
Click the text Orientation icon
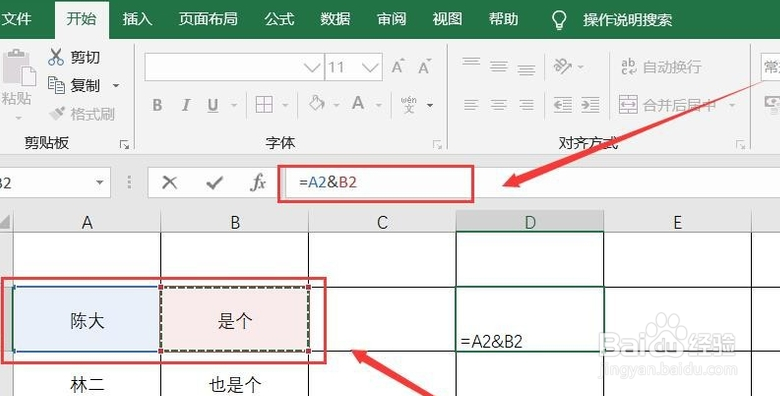[x=563, y=66]
